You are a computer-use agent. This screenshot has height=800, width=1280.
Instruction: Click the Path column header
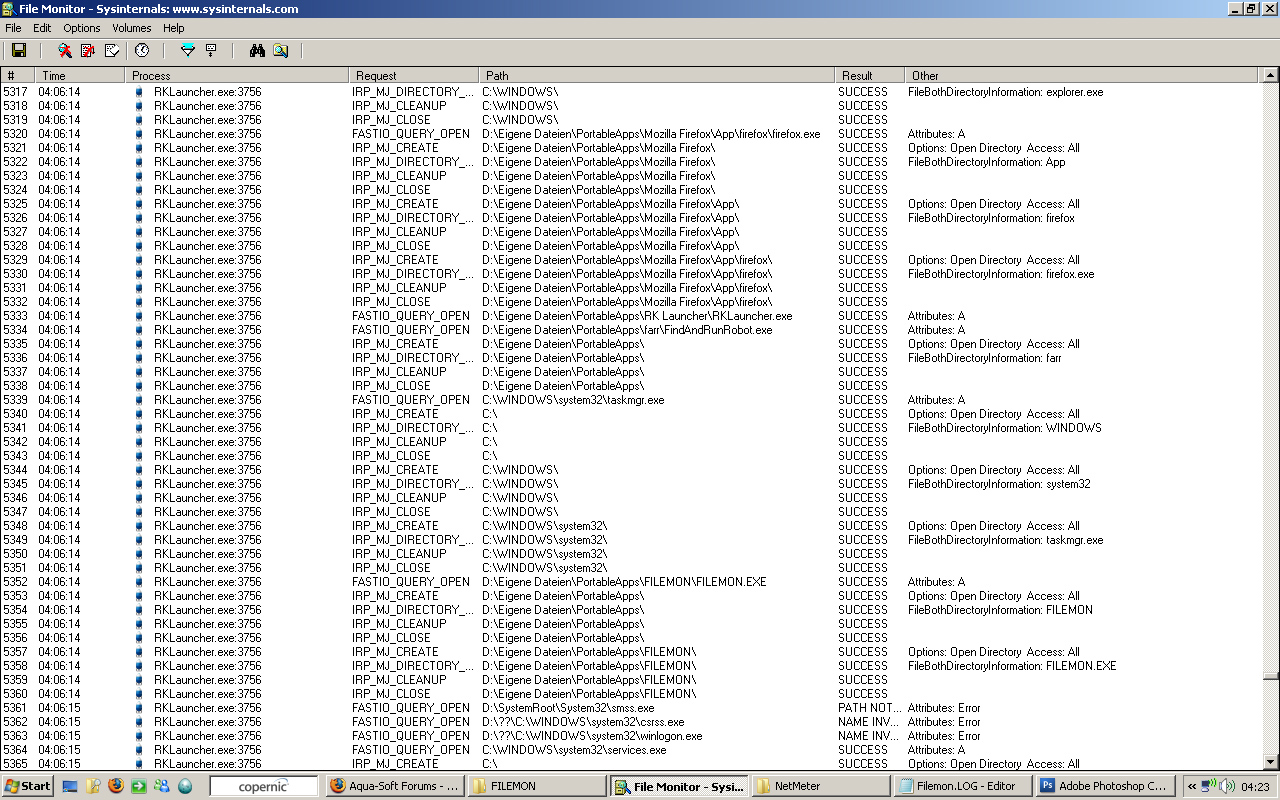657,75
